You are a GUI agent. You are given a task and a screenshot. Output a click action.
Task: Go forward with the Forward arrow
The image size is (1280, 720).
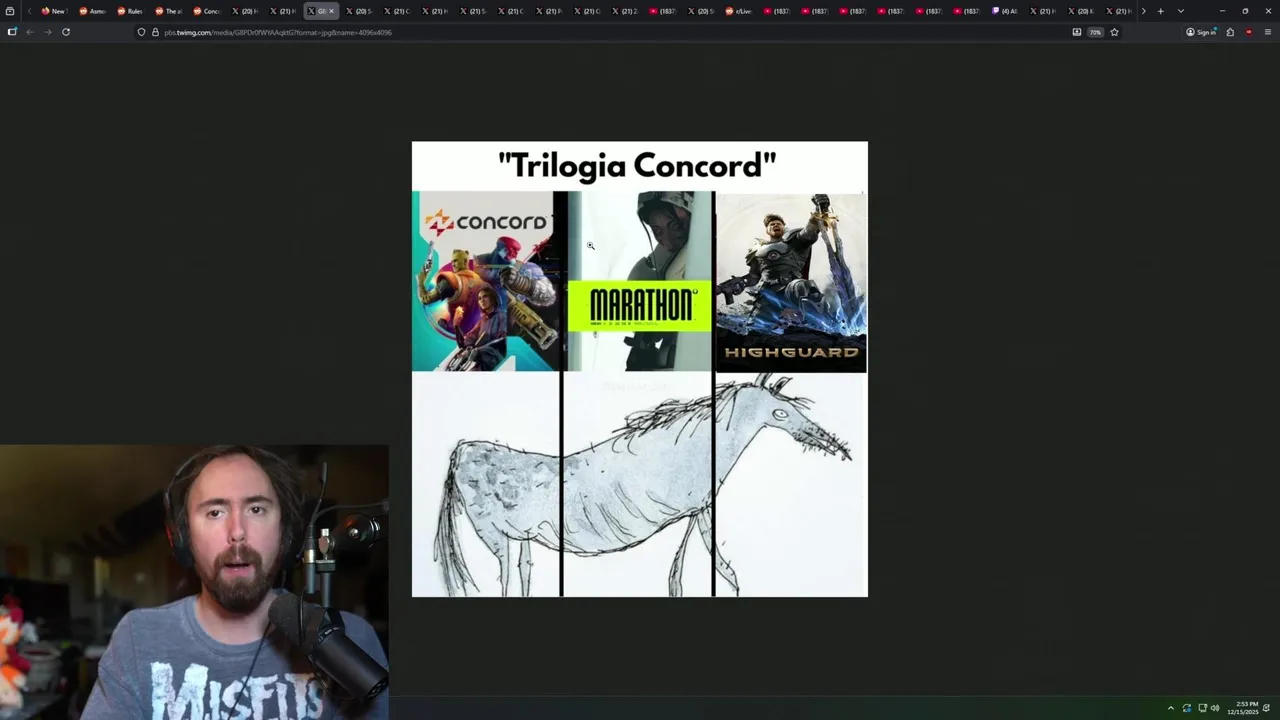(x=47, y=32)
